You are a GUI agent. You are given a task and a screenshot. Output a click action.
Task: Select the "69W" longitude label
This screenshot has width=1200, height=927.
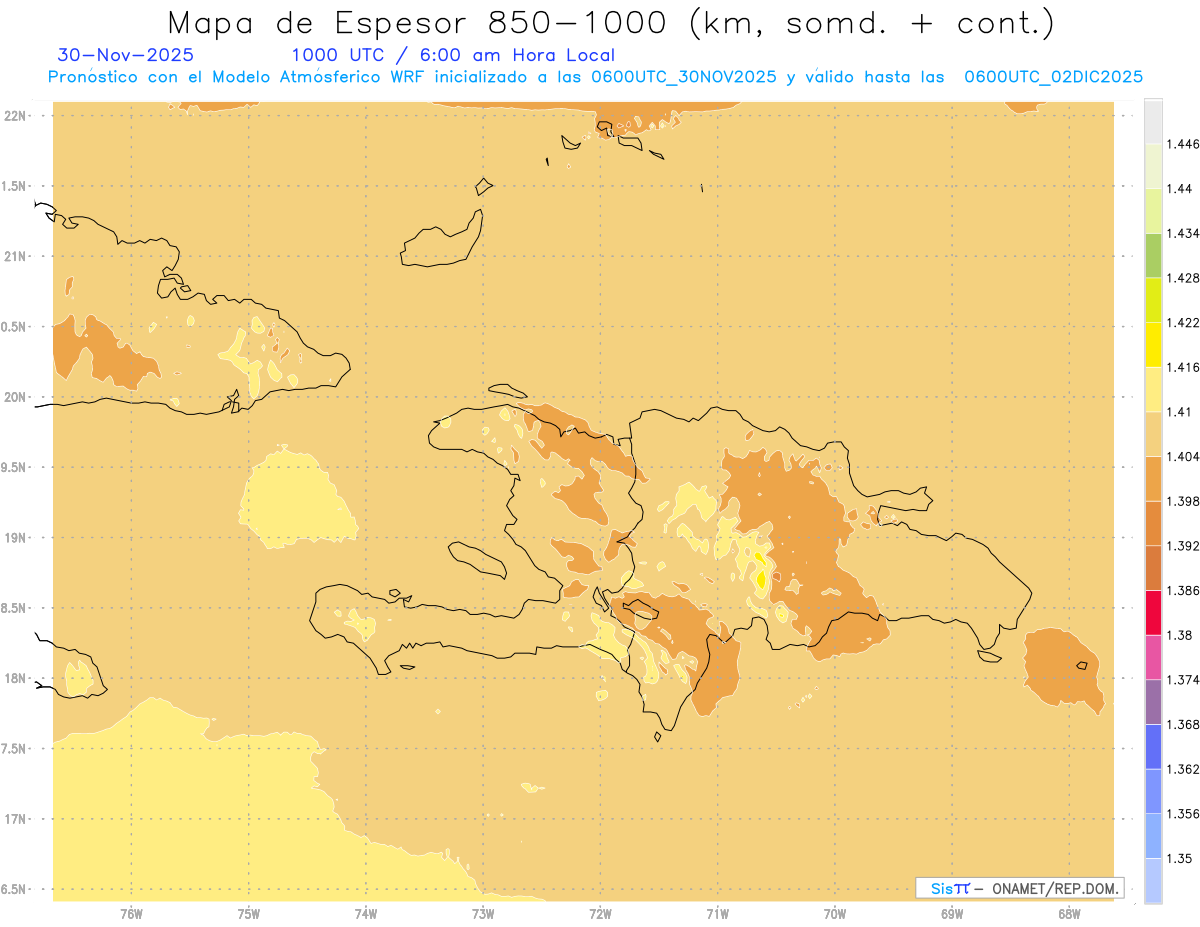click(952, 914)
